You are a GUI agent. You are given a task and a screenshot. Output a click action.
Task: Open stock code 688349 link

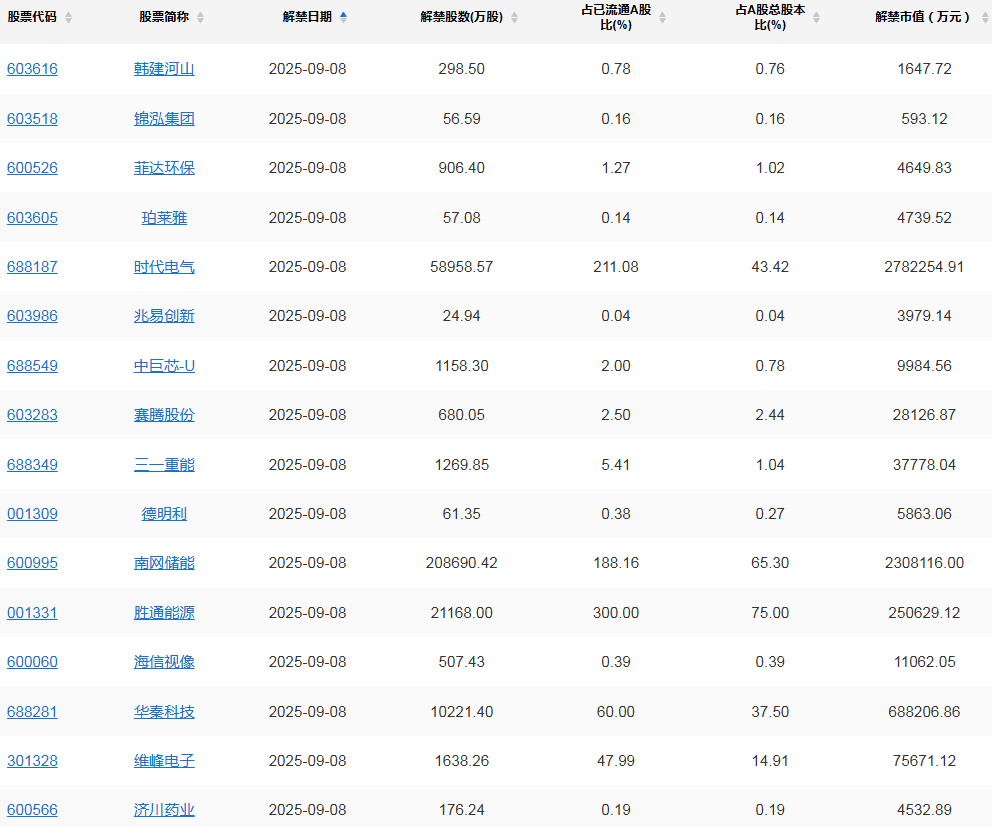coord(32,465)
